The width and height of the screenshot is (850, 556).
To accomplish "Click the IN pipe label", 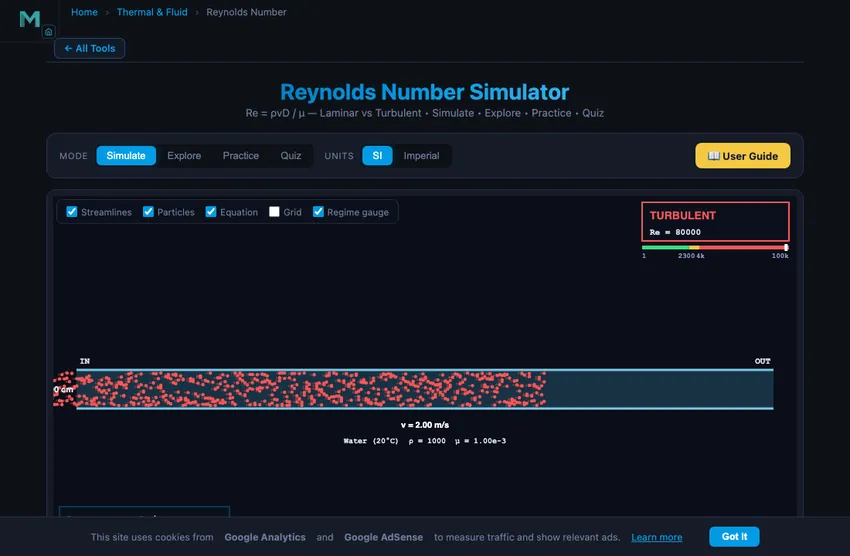I will [85, 361].
